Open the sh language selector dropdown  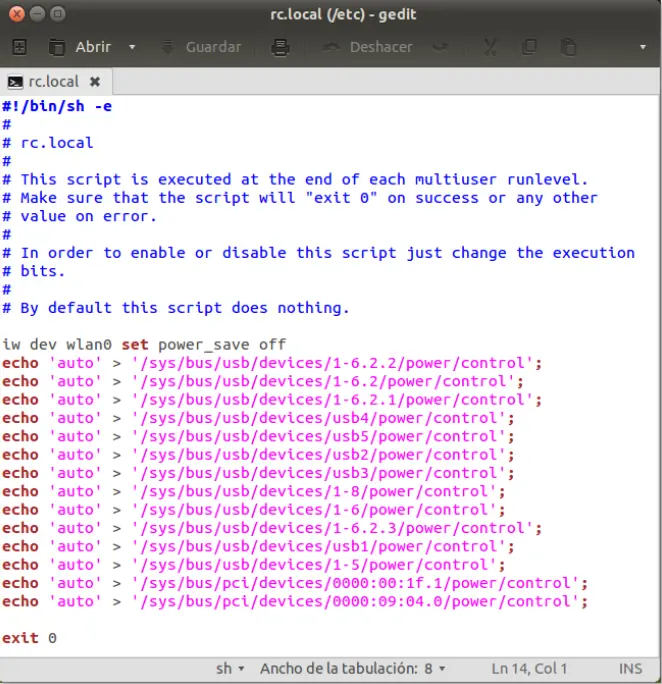230,668
